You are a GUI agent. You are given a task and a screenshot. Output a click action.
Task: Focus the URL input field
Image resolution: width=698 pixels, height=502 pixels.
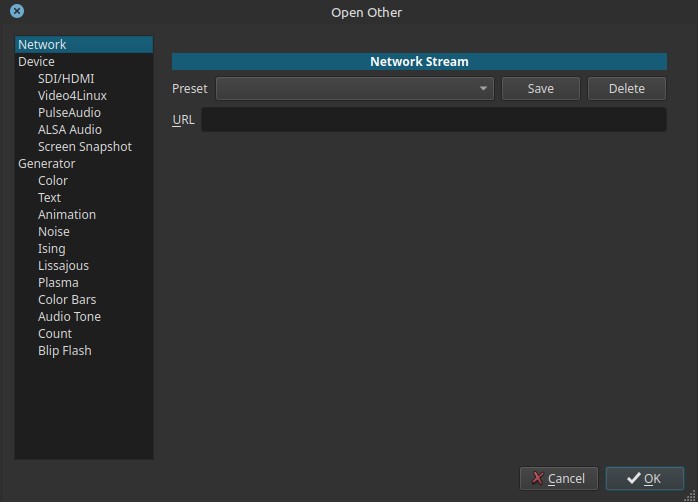click(x=433, y=120)
